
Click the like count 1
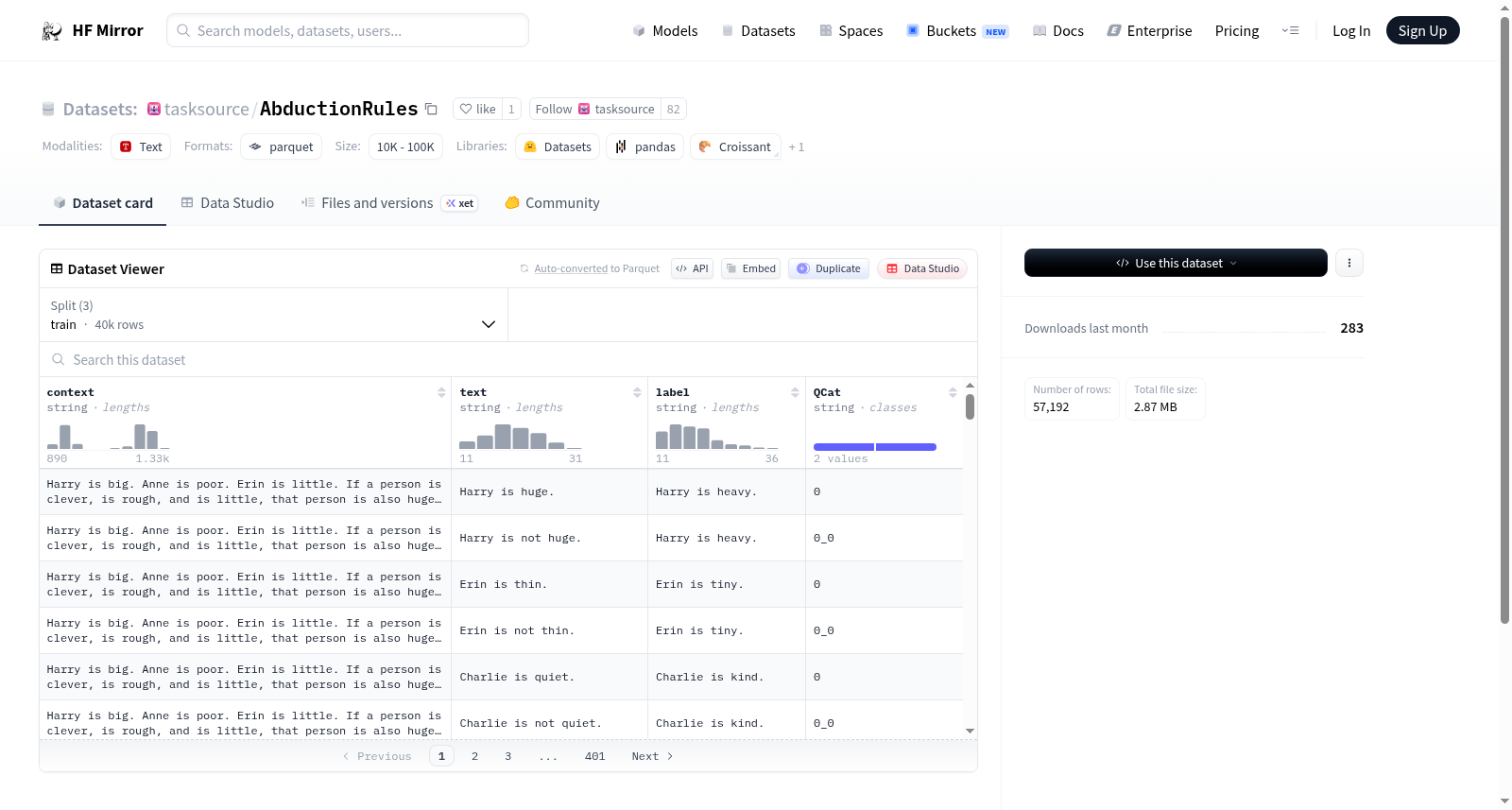point(511,109)
